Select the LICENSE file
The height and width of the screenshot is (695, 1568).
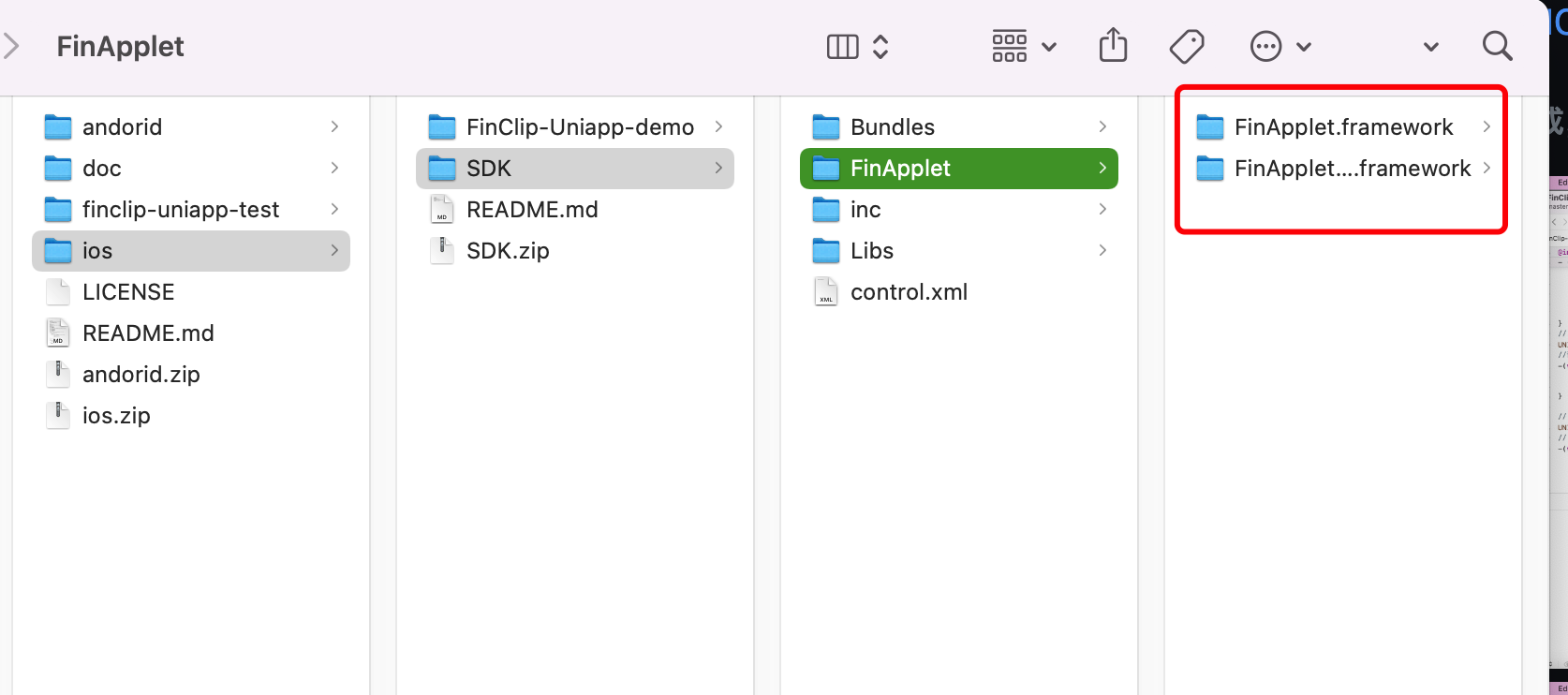pos(128,292)
